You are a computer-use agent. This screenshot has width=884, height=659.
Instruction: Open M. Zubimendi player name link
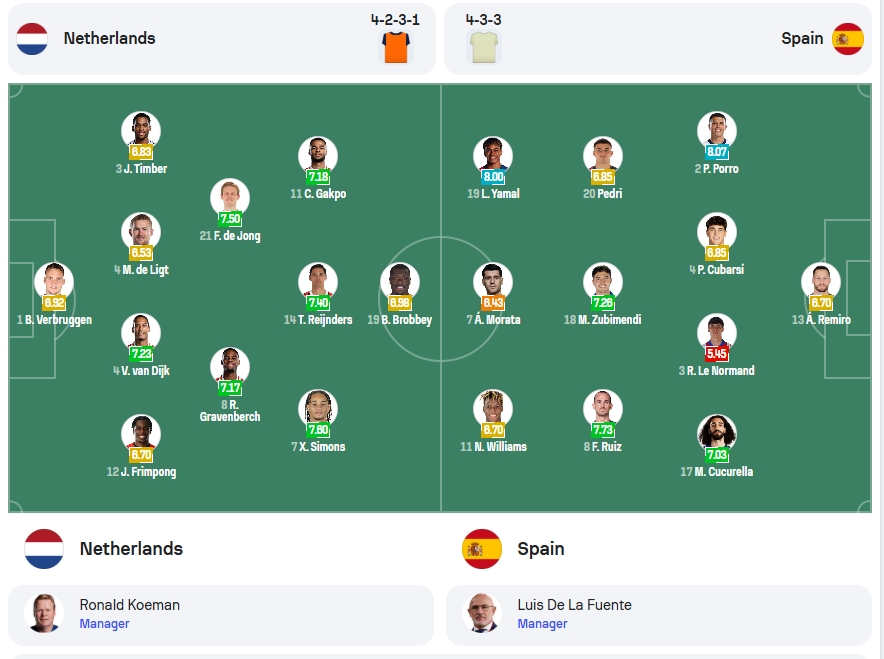[x=603, y=320]
